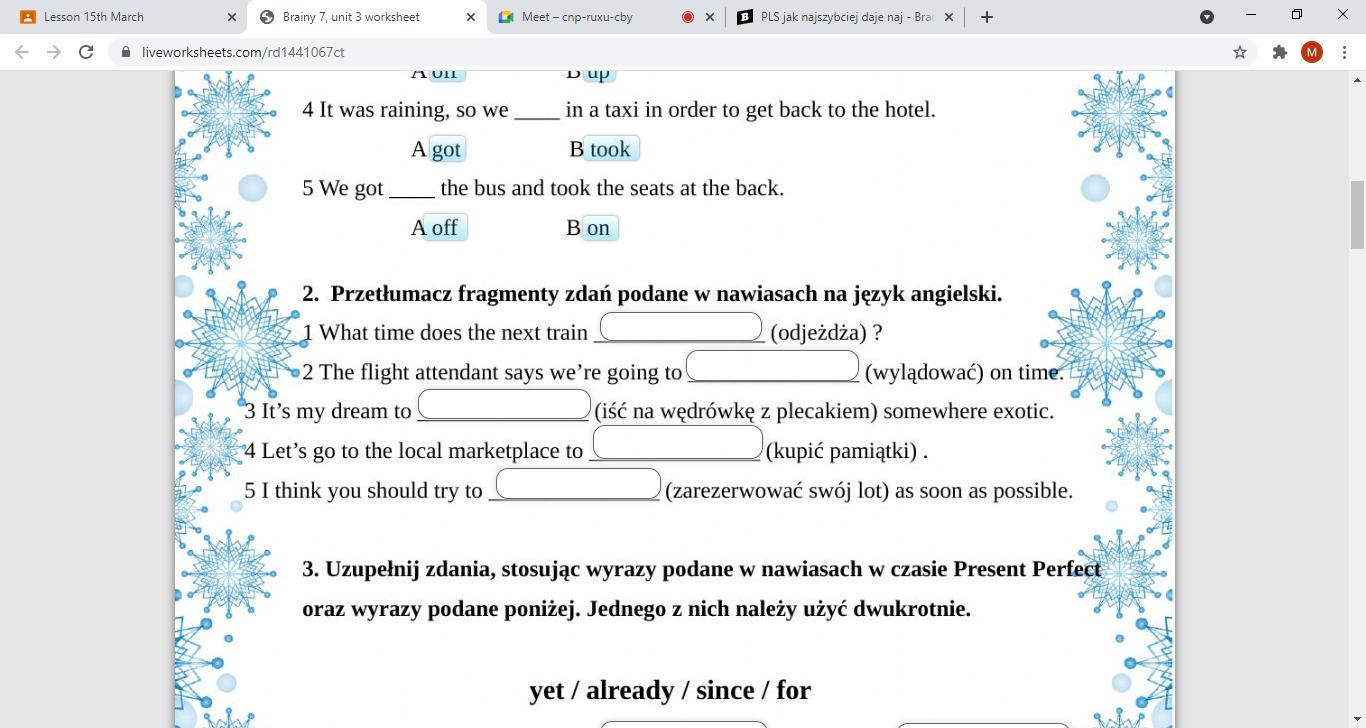Click the page vertical scrollbar thumb
Screen dimensions: 1366x728
coord(1357,215)
